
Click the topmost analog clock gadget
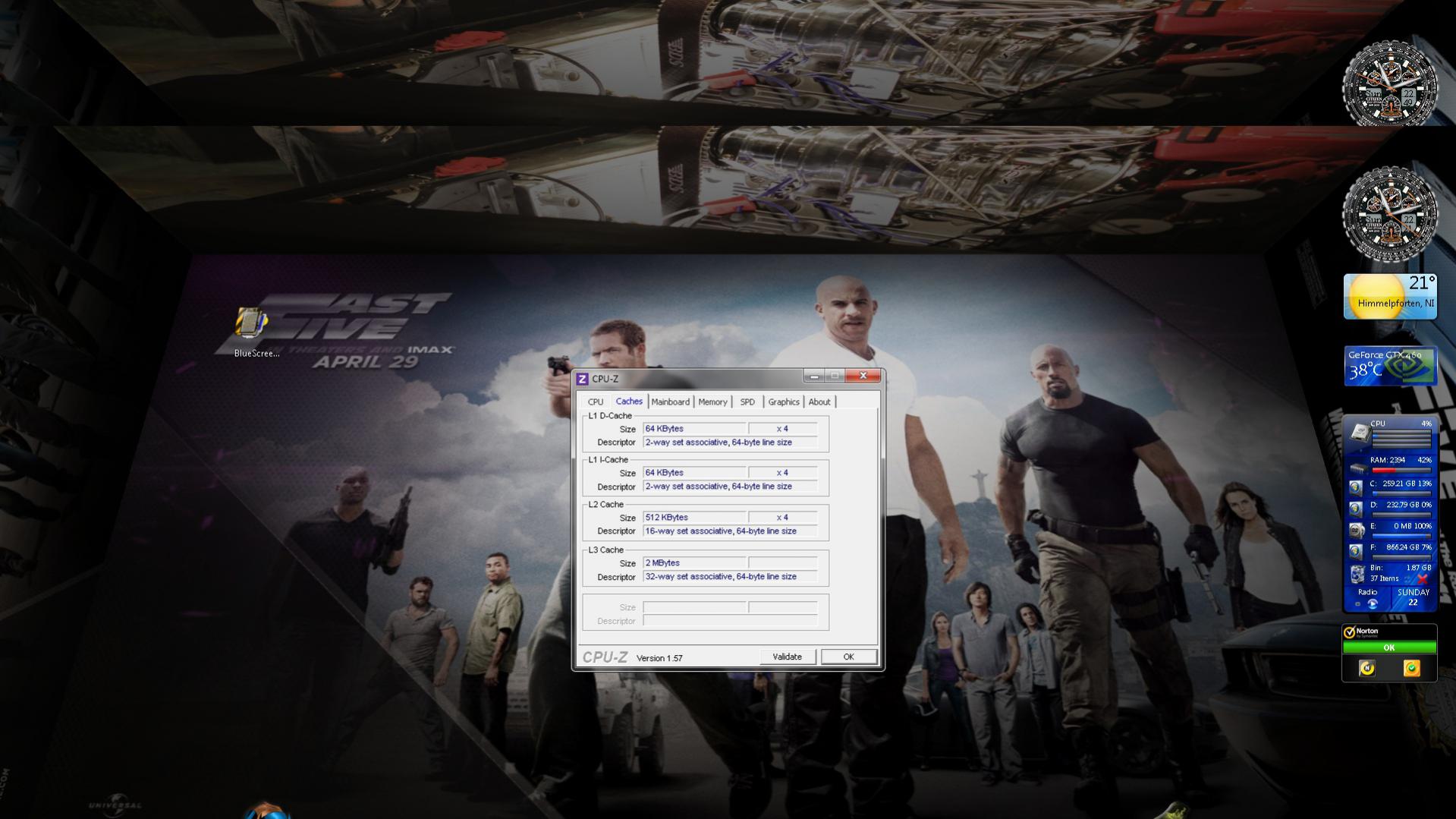(1390, 84)
